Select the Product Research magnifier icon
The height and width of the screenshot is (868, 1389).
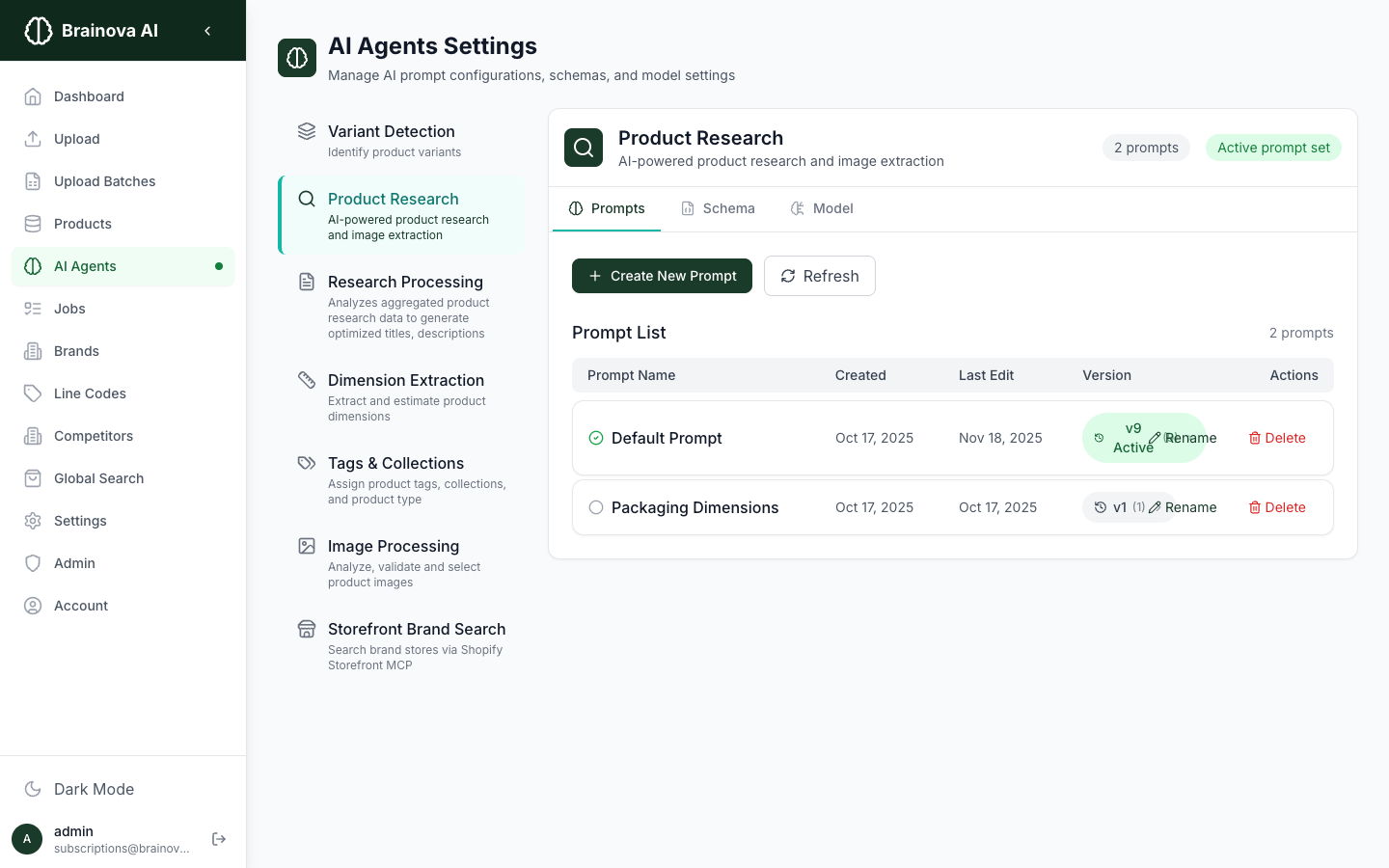tap(306, 198)
